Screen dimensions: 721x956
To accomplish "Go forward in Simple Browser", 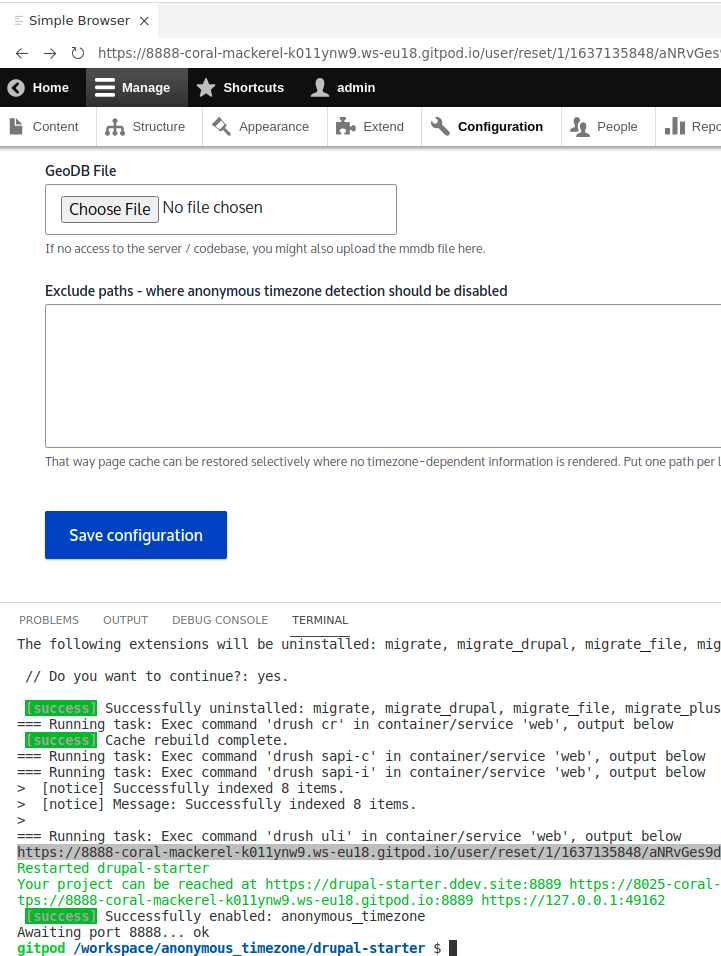I will pos(50,54).
